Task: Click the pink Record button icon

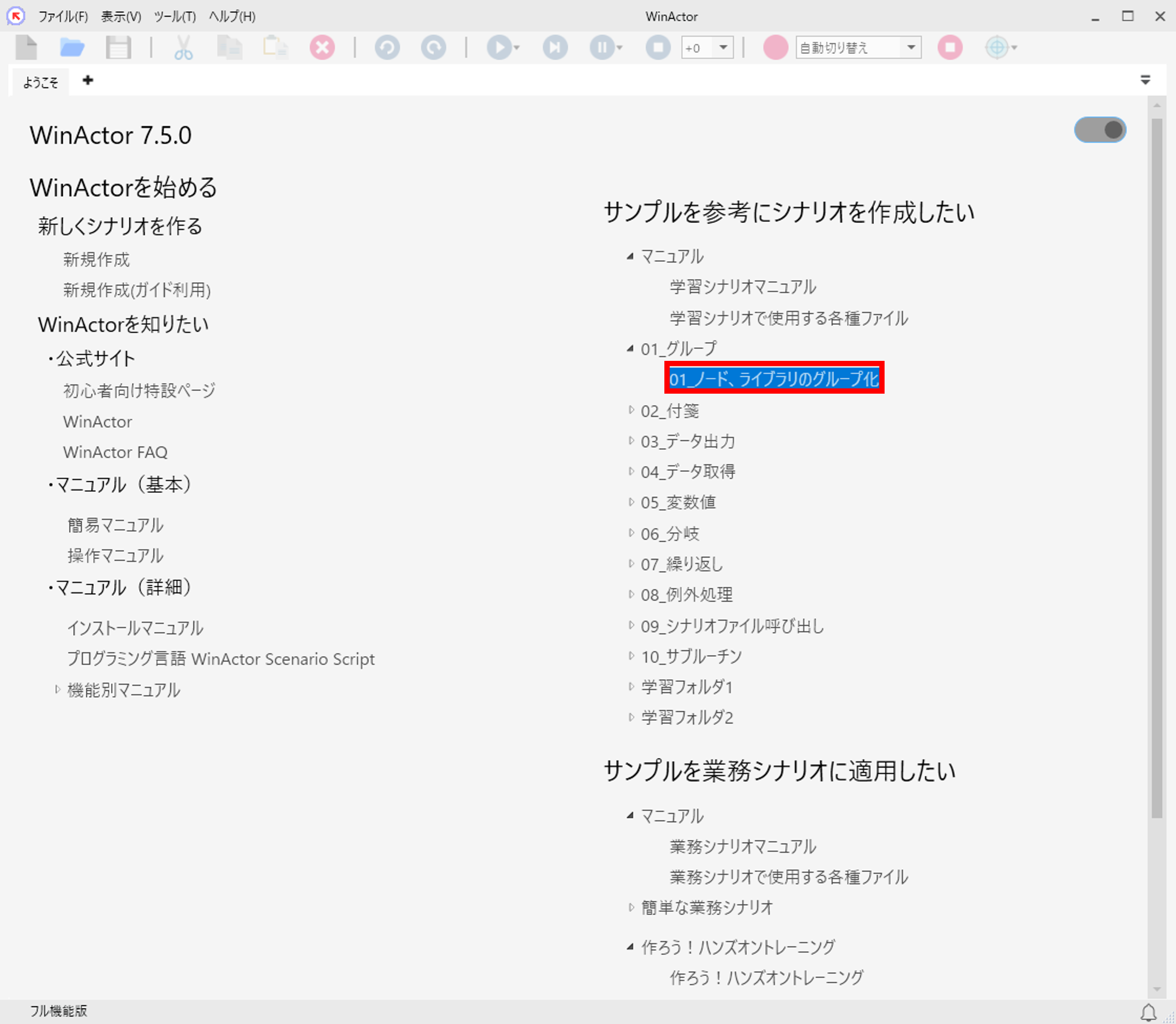Action: (x=775, y=47)
